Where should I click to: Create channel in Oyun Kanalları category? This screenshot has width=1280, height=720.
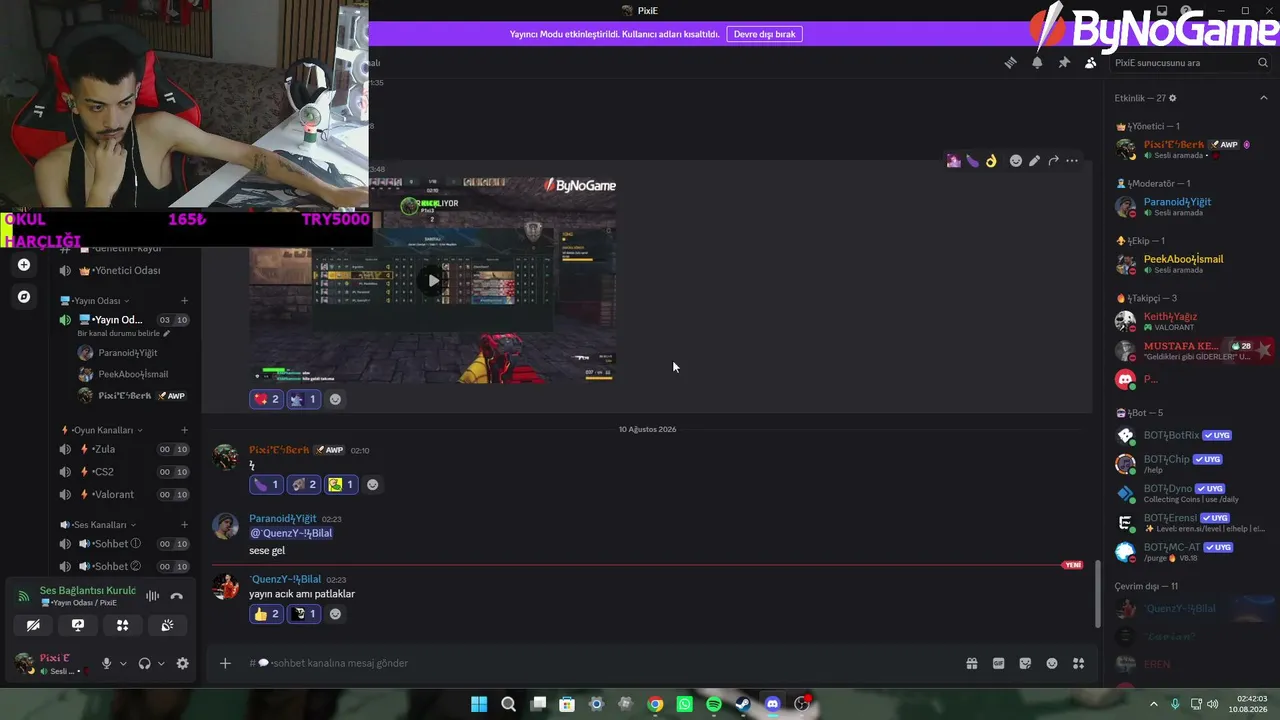point(184,430)
